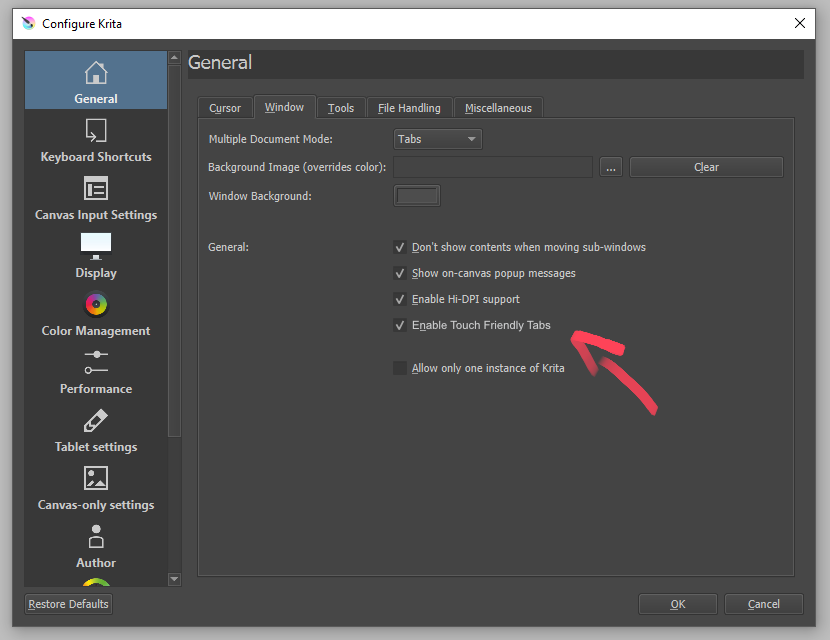Disable Enable Hi-DPI support checkbox

pyautogui.click(x=400, y=299)
